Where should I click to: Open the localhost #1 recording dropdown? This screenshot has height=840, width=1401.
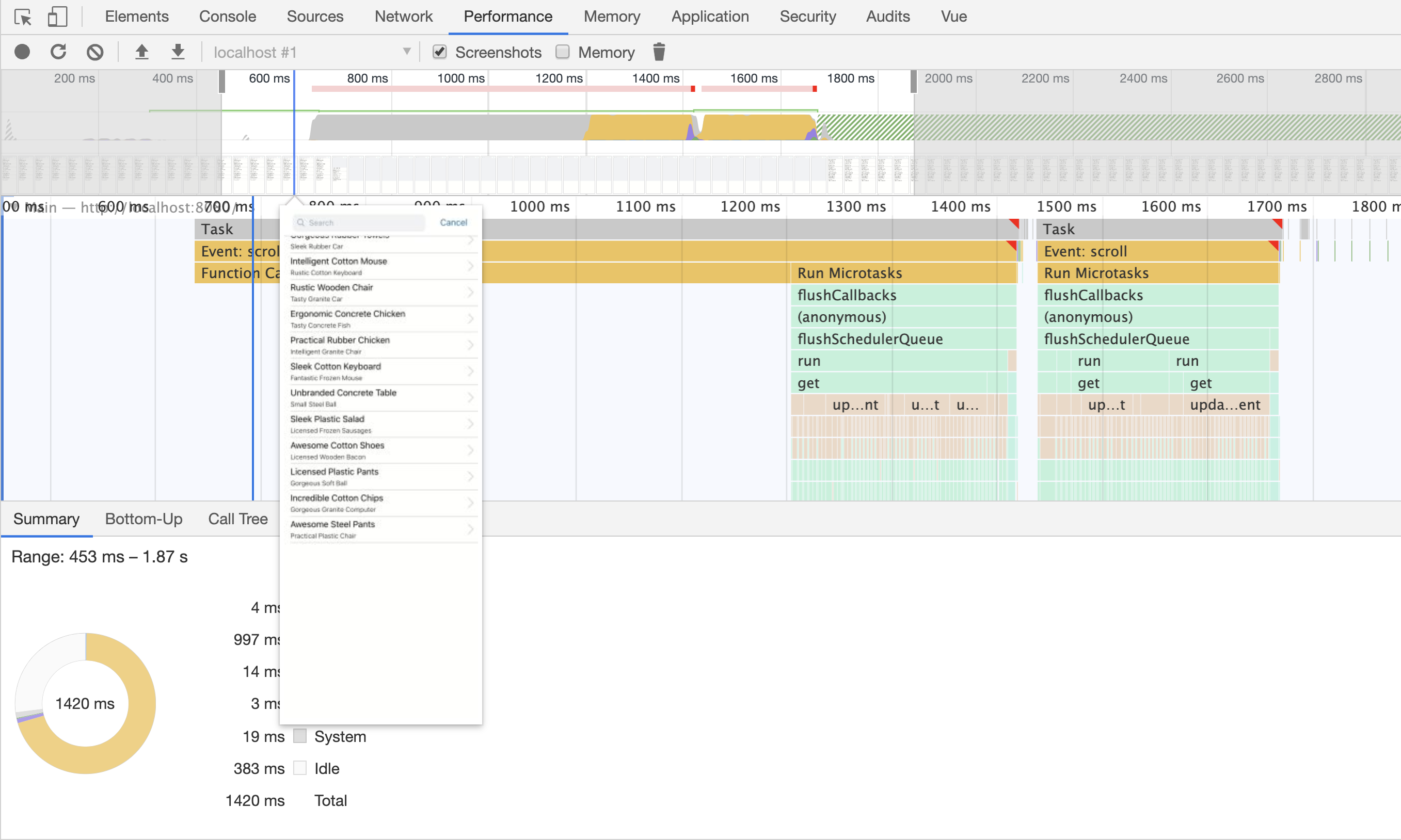click(x=311, y=52)
